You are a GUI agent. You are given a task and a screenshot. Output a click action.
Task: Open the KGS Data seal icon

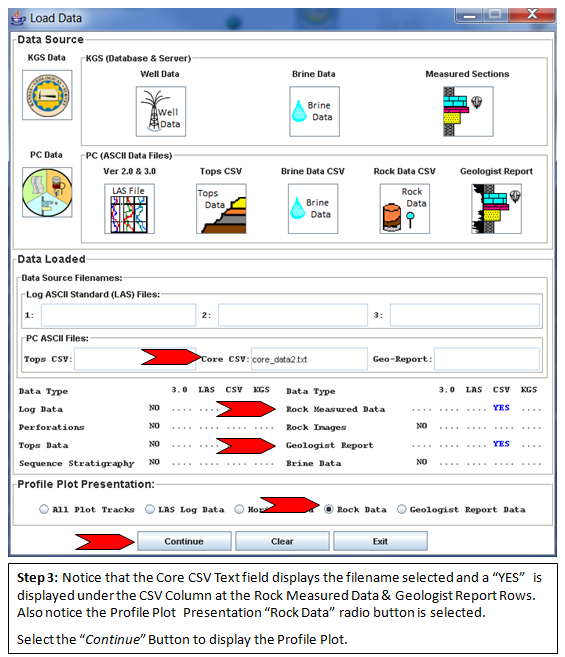(47, 95)
